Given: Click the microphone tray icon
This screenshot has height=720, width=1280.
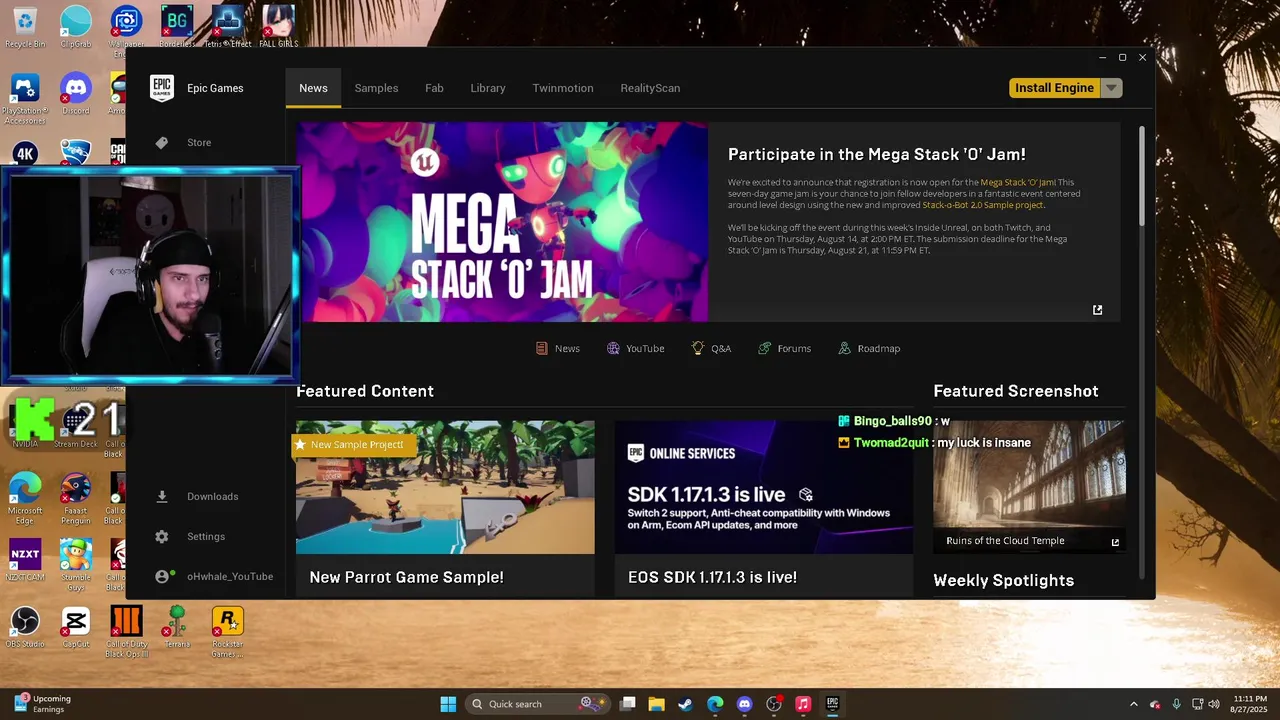Looking at the screenshot, I should point(1177,704).
